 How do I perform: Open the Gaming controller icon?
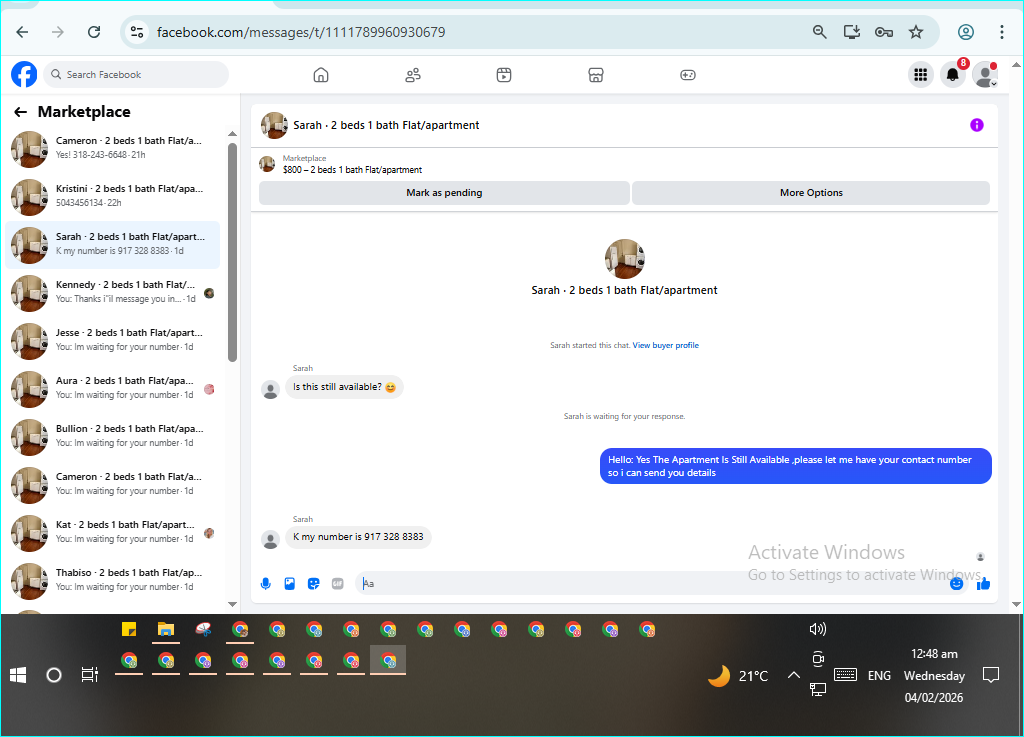coord(688,75)
